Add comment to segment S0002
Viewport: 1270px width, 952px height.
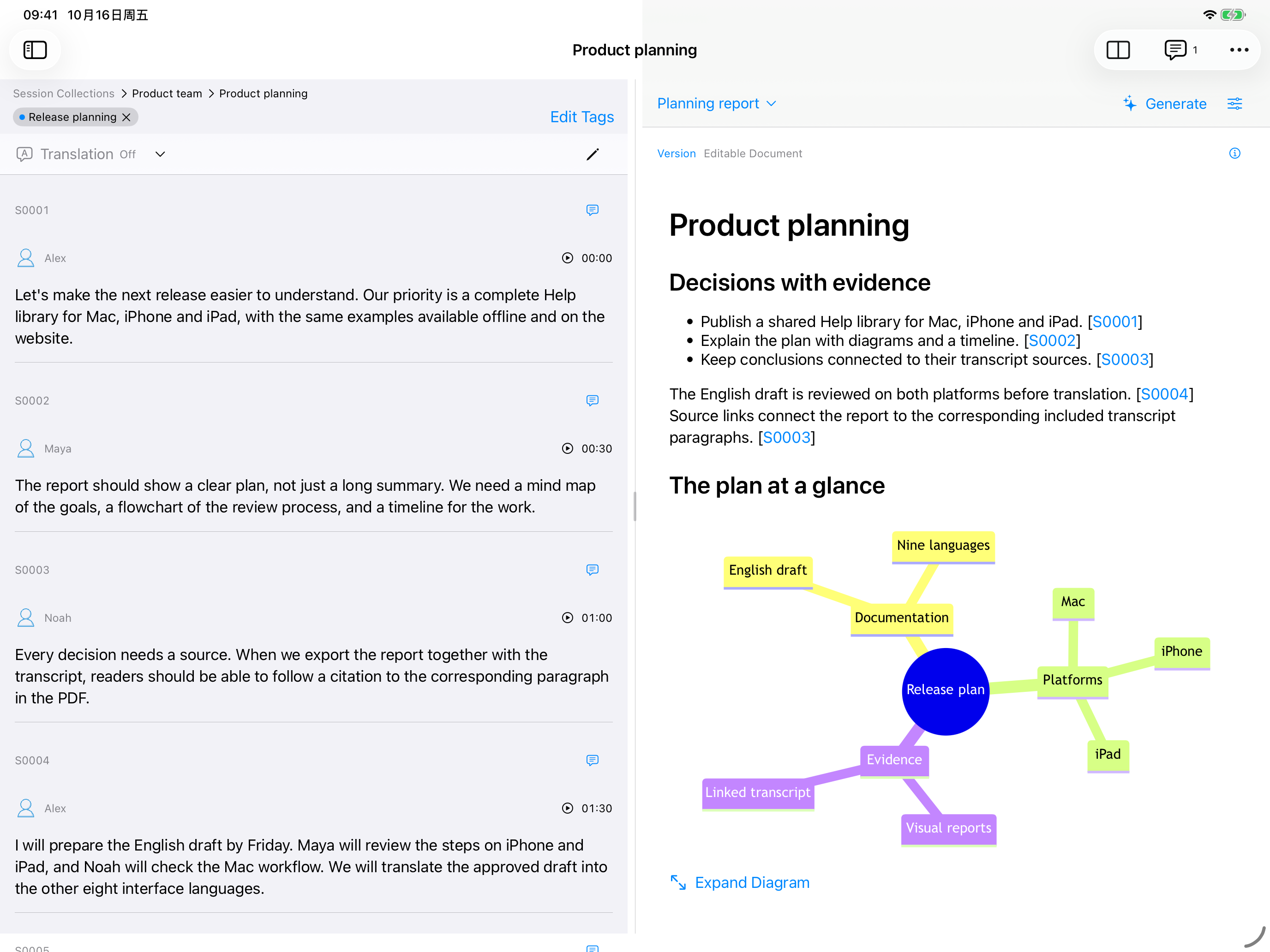point(593,400)
